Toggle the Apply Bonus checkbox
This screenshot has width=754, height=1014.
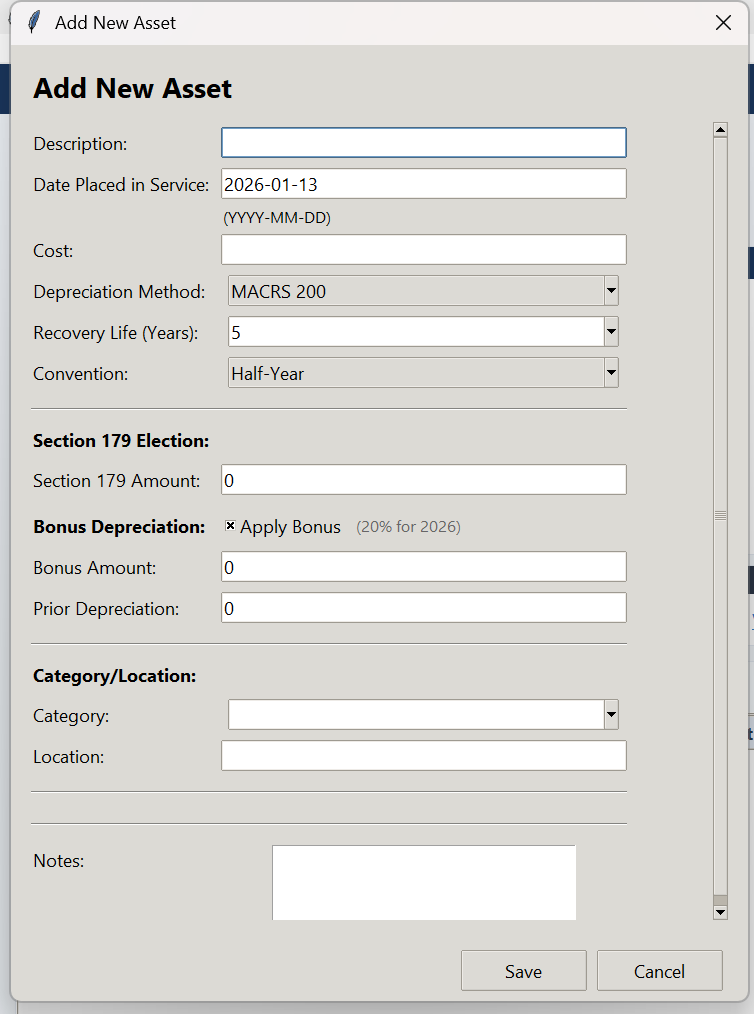tap(229, 527)
